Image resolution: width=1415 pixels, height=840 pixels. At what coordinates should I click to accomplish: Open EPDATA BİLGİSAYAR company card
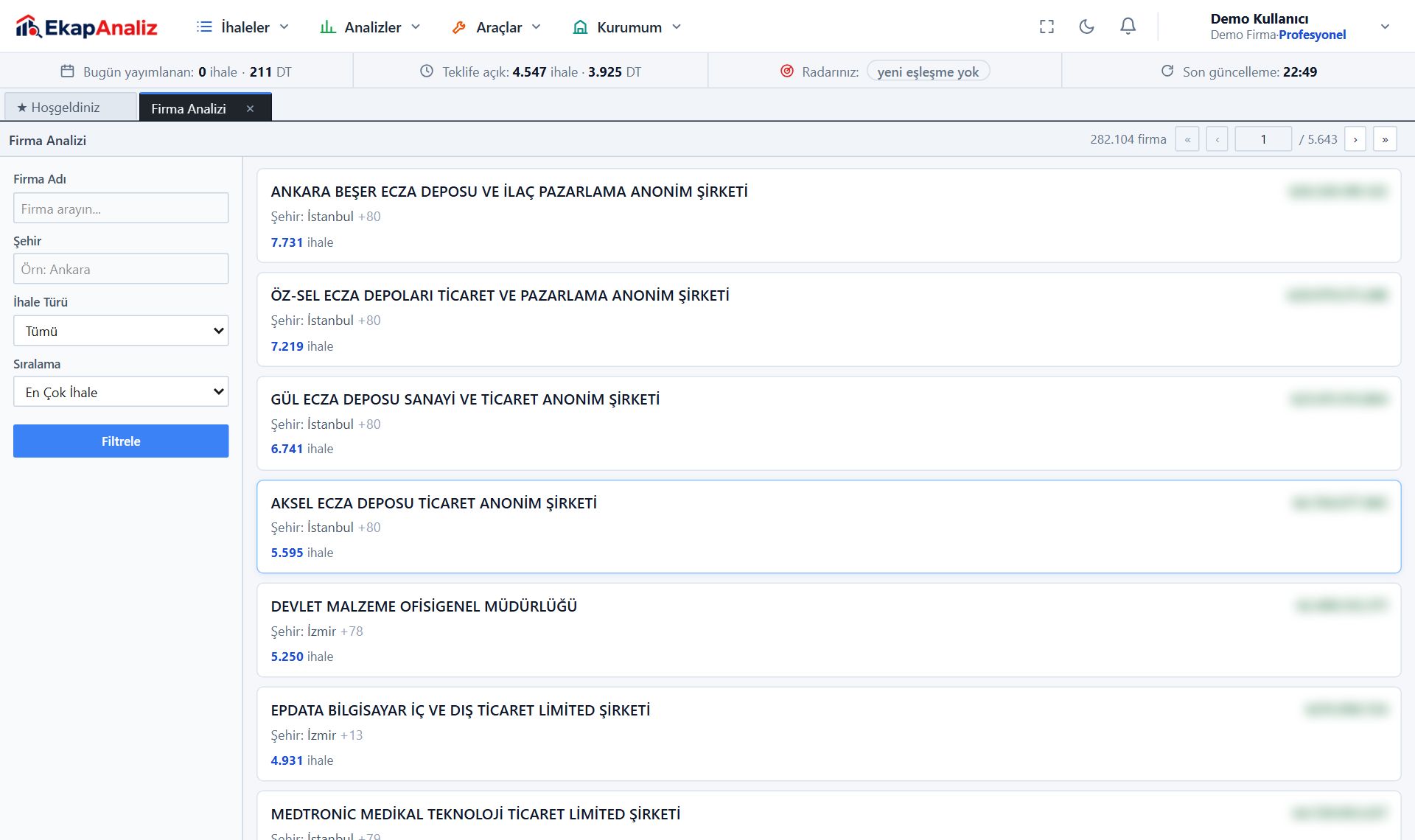(x=828, y=735)
